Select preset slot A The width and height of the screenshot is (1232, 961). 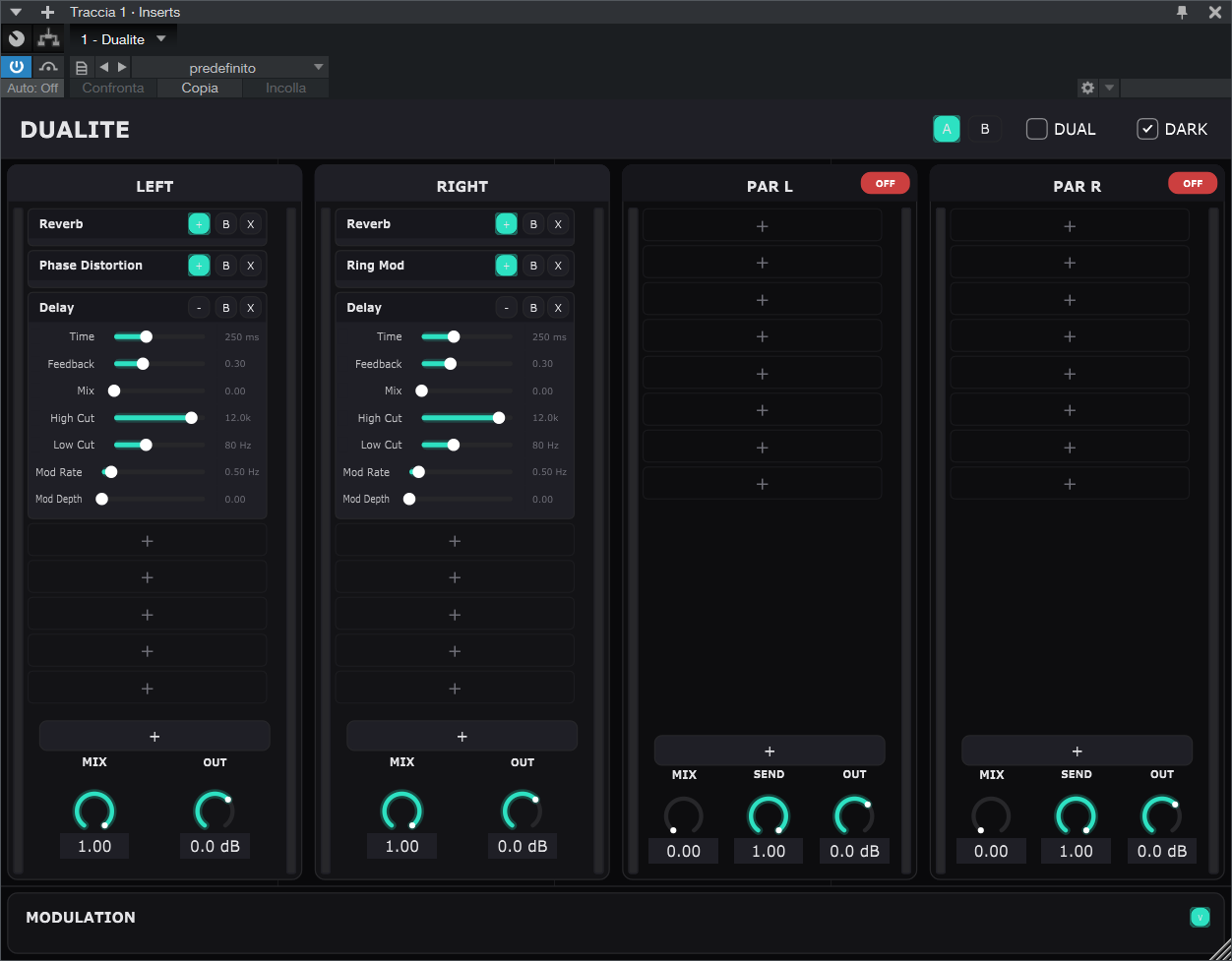(x=946, y=128)
